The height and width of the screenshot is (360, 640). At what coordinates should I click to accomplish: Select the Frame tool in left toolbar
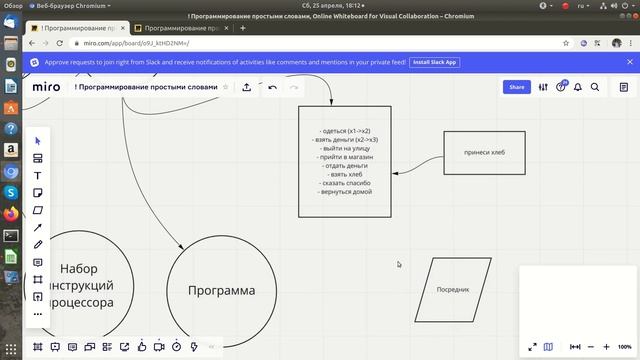coord(38,279)
